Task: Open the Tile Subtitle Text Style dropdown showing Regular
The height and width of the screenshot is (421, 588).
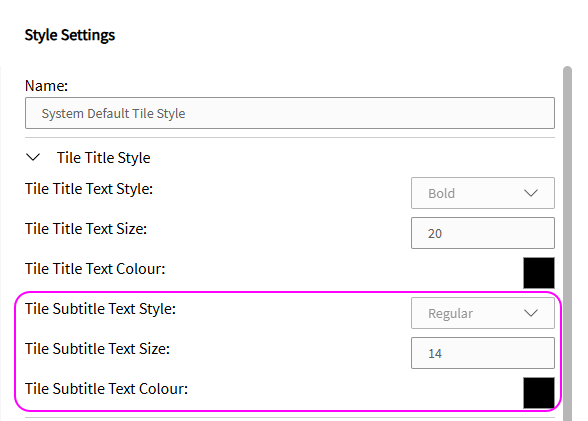Action: coord(483,313)
